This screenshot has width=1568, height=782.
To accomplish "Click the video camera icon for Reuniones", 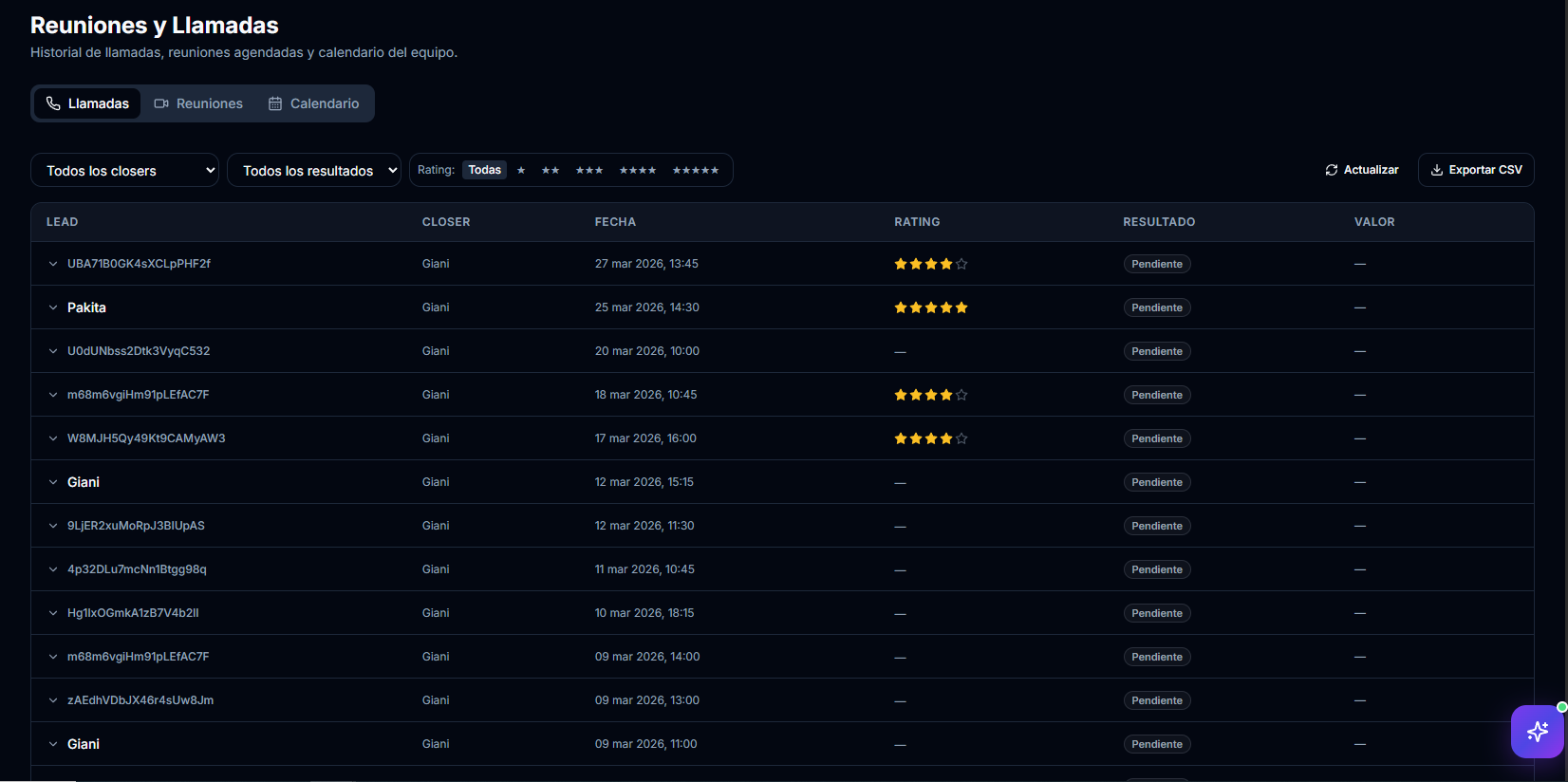I will point(161,103).
